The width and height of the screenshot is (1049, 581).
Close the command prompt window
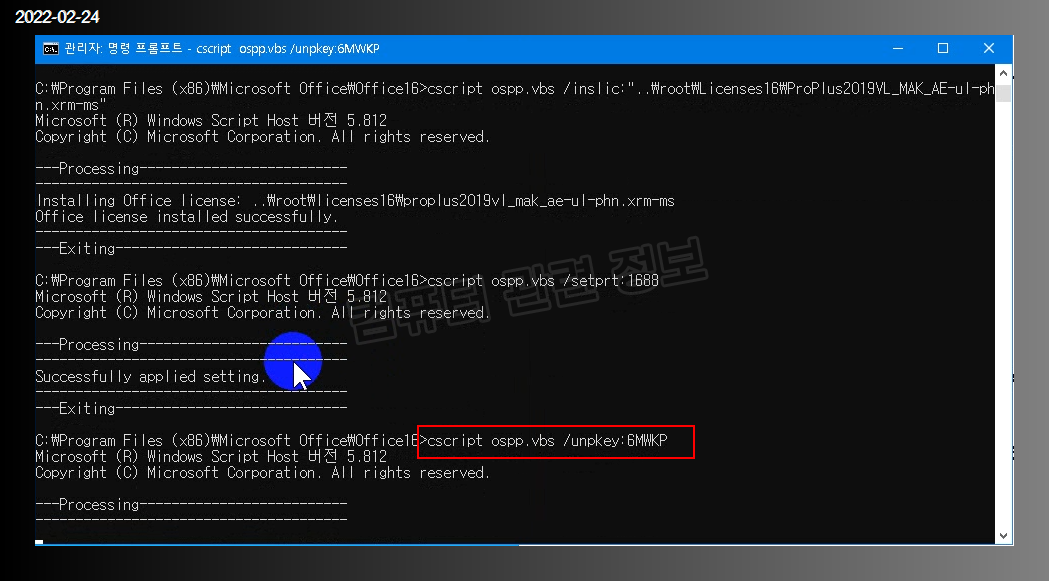[989, 48]
